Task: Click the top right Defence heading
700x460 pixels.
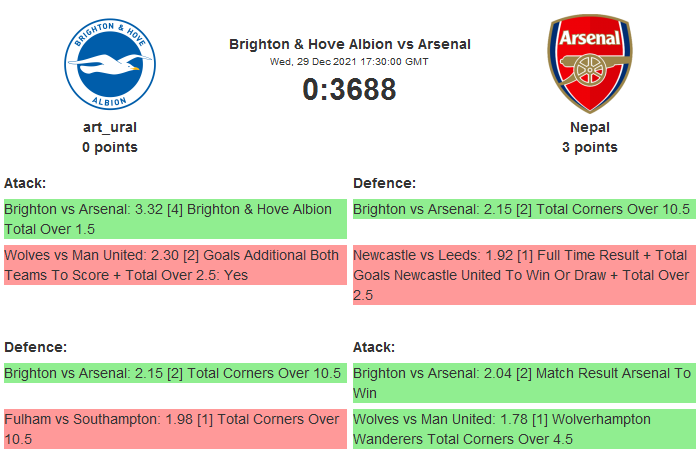Action: pos(384,183)
